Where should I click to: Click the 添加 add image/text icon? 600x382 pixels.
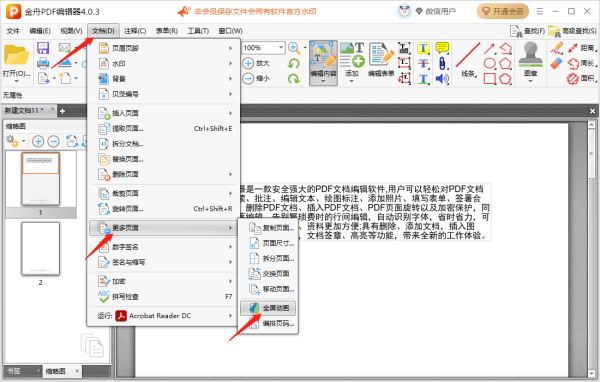point(352,56)
